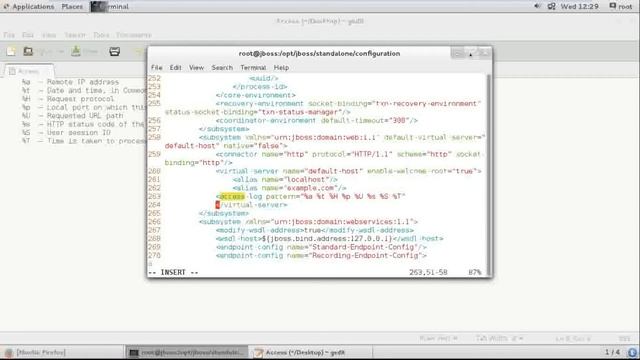Viewport: 640px width, 360px height.
Task: Click the '%a - Remote IP address' line in gedit
Action: click(70, 82)
